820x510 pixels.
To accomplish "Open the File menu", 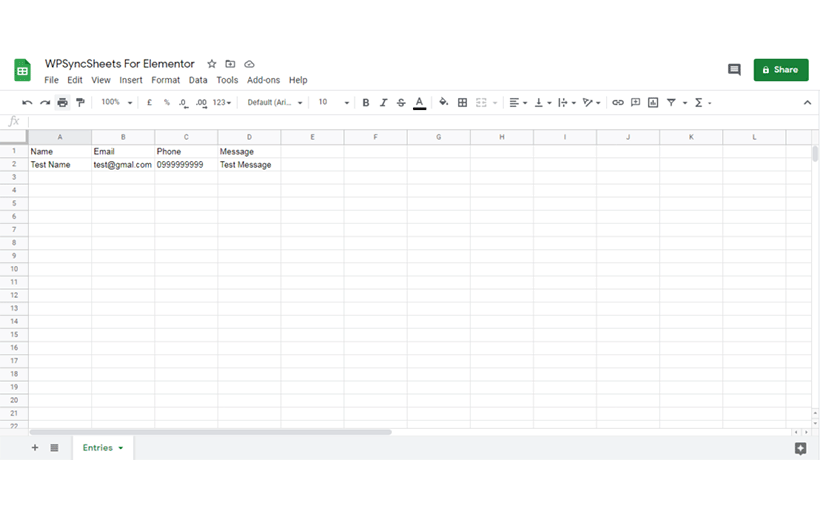I will click(x=51, y=80).
